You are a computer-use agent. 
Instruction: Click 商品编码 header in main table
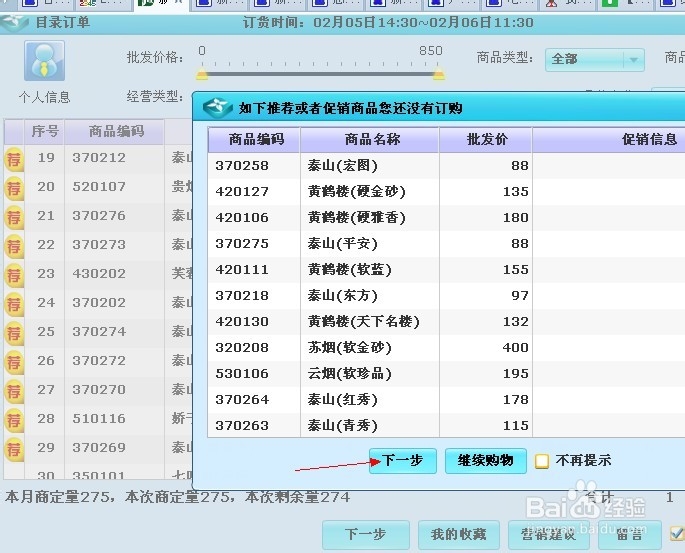(x=115, y=131)
